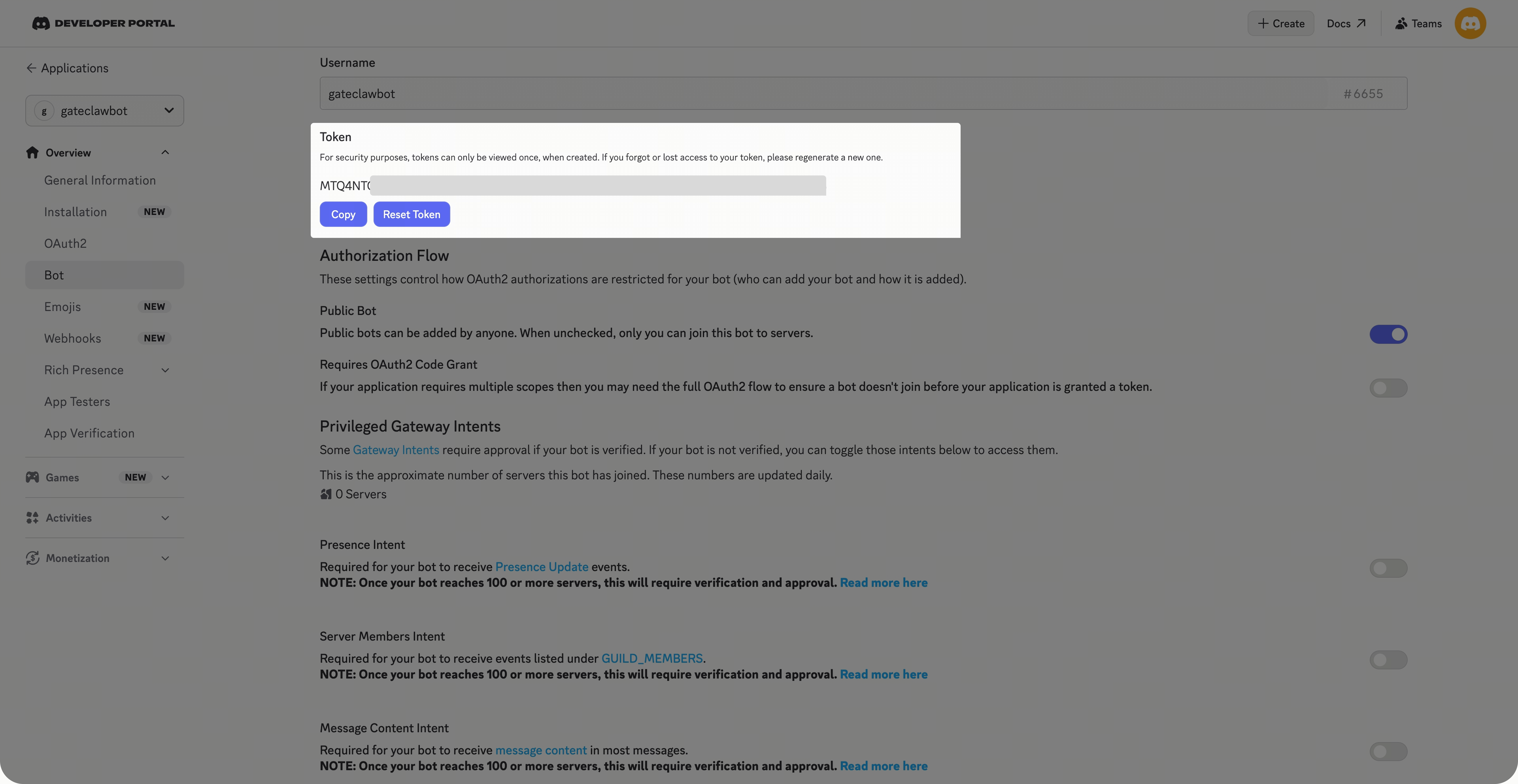Click the Teams people icon

[1401, 24]
